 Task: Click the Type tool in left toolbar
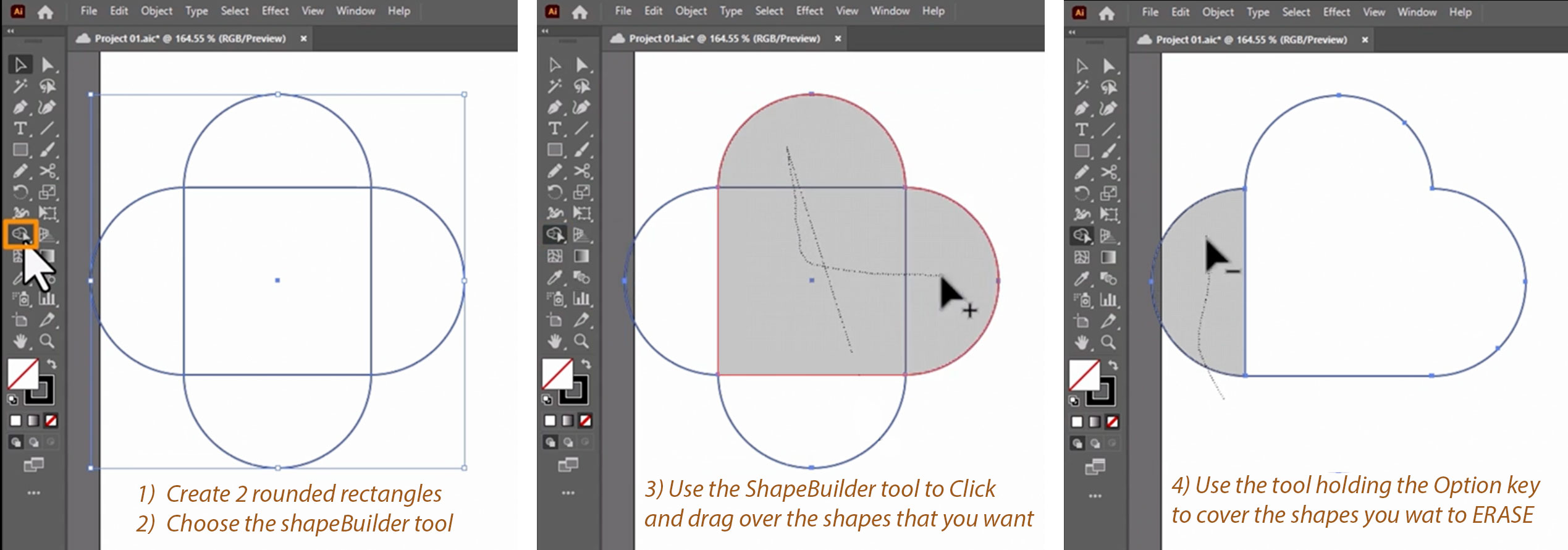[20, 129]
